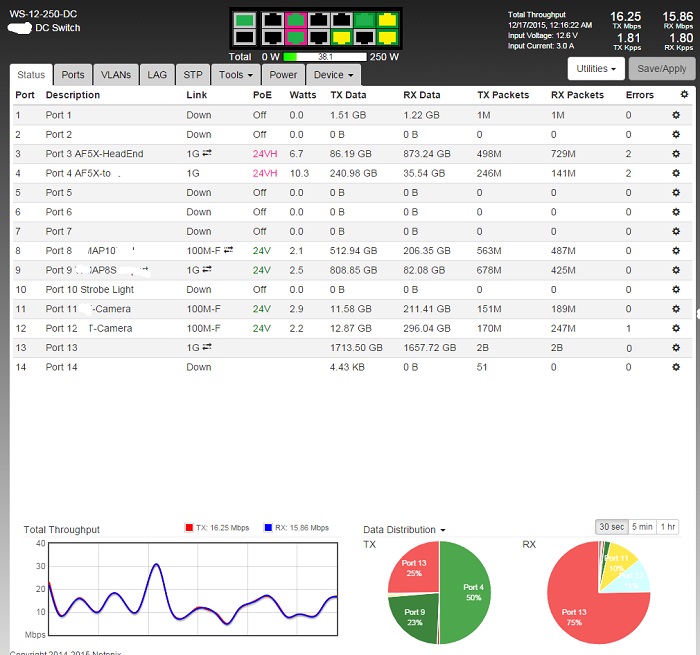Select the 30 sec interval button
The height and width of the screenshot is (655, 700).
(612, 527)
